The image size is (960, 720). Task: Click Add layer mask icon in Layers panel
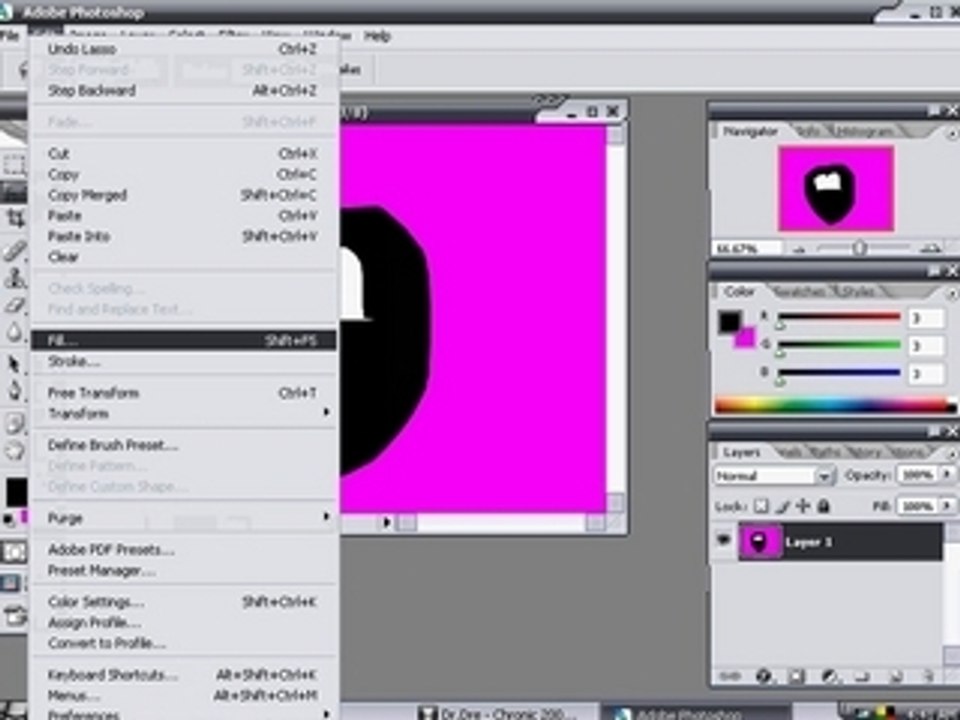pyautogui.click(x=797, y=676)
